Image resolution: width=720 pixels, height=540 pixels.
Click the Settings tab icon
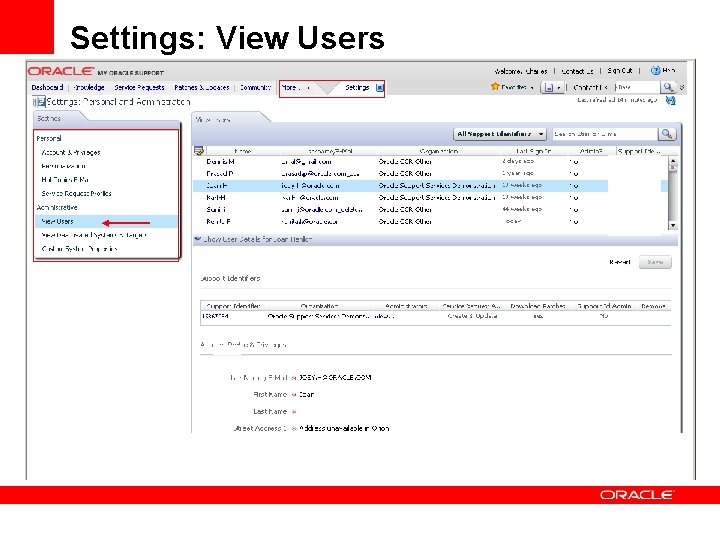[x=380, y=87]
